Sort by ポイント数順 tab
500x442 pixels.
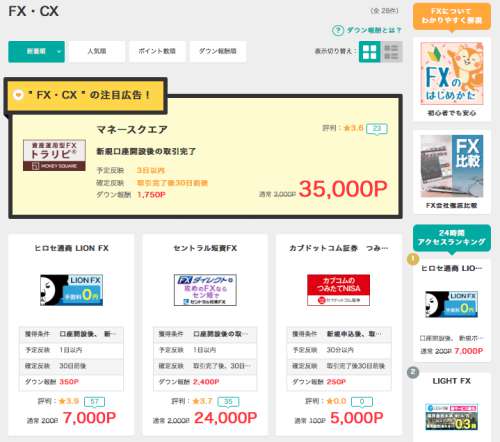(157, 51)
